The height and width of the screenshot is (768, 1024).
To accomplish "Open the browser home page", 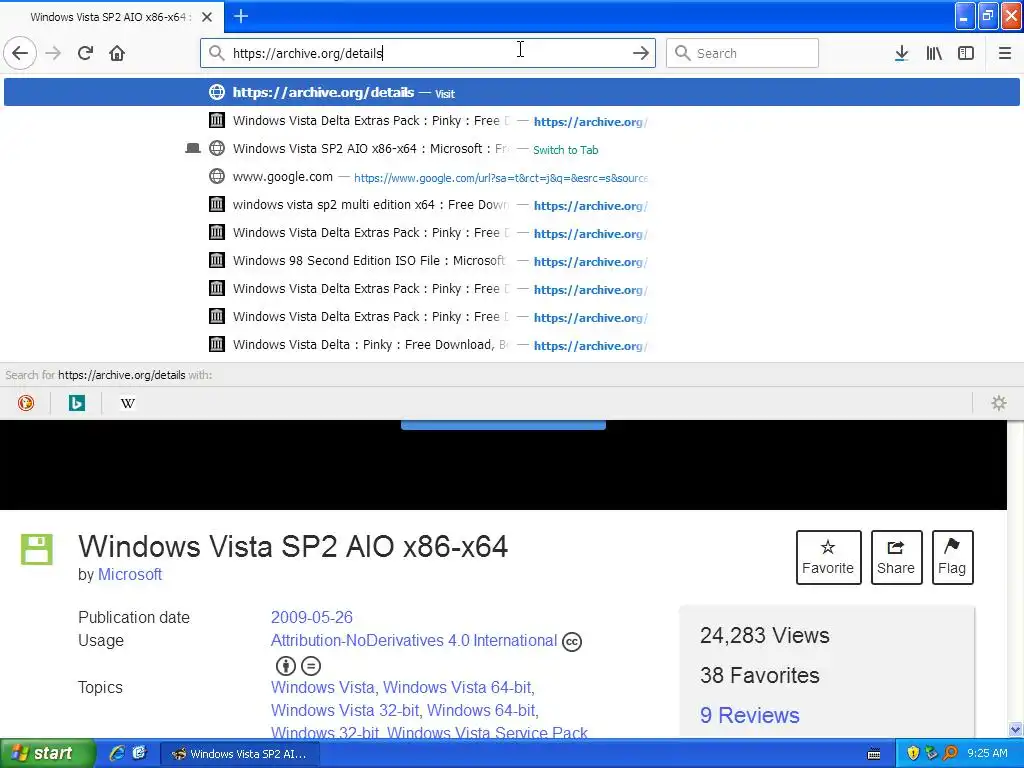I will tap(117, 53).
